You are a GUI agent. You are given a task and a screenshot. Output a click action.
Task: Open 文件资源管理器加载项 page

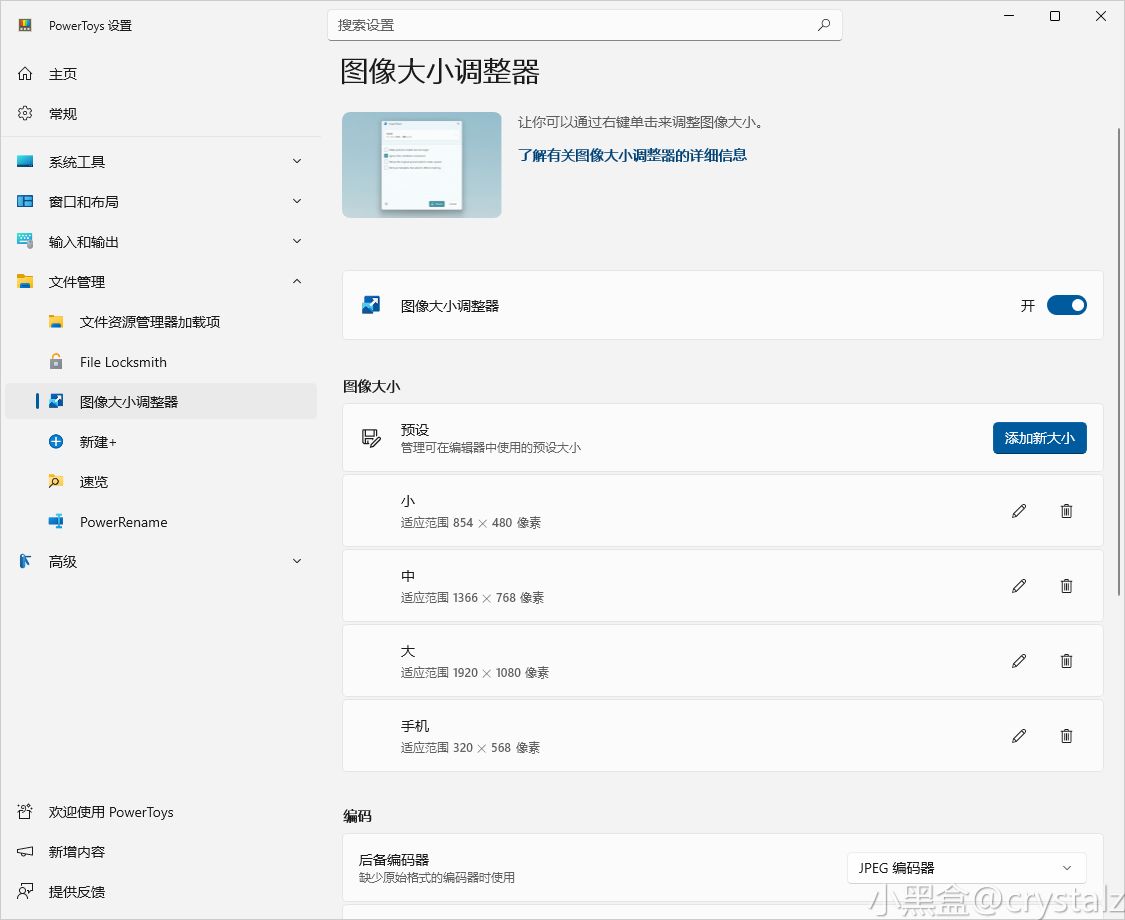click(x=161, y=321)
